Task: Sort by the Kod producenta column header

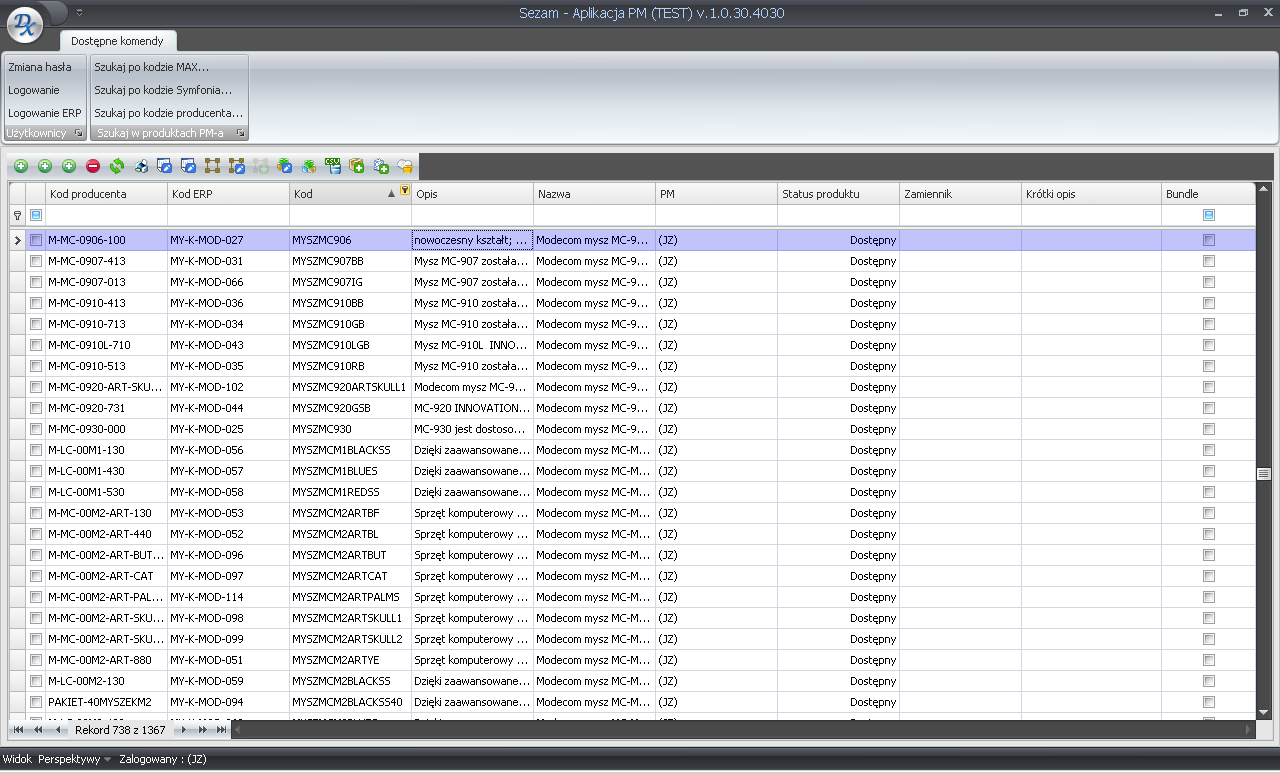Action: [x=106, y=194]
